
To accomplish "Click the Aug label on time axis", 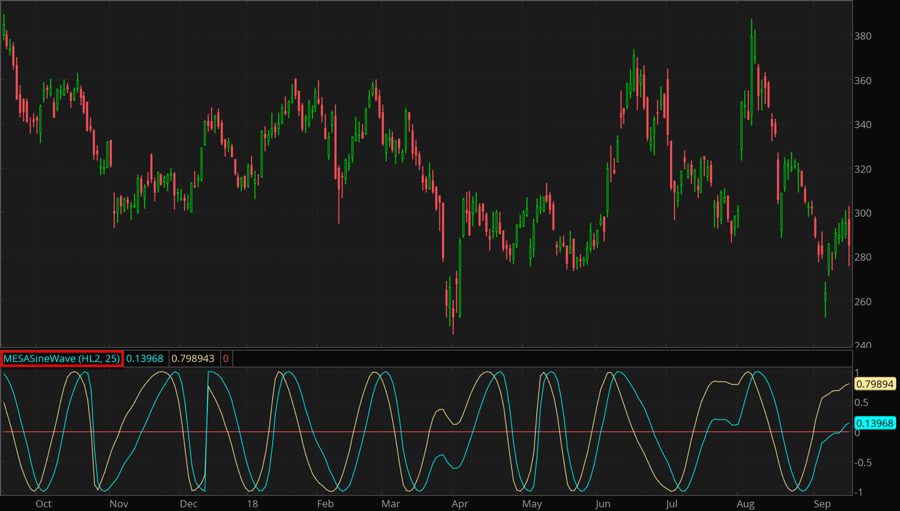I will click(x=745, y=504).
